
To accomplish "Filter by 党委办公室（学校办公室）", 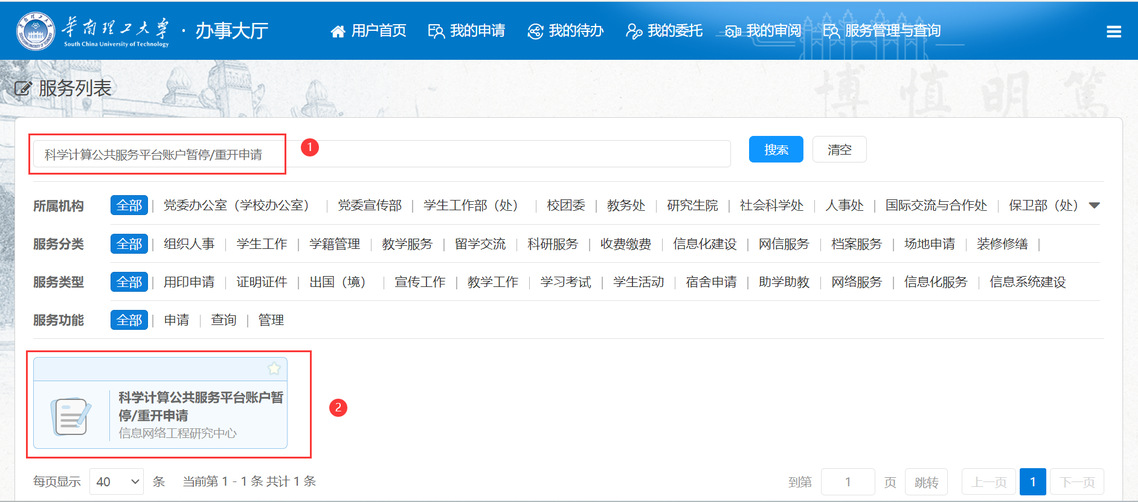I will coord(236,205).
